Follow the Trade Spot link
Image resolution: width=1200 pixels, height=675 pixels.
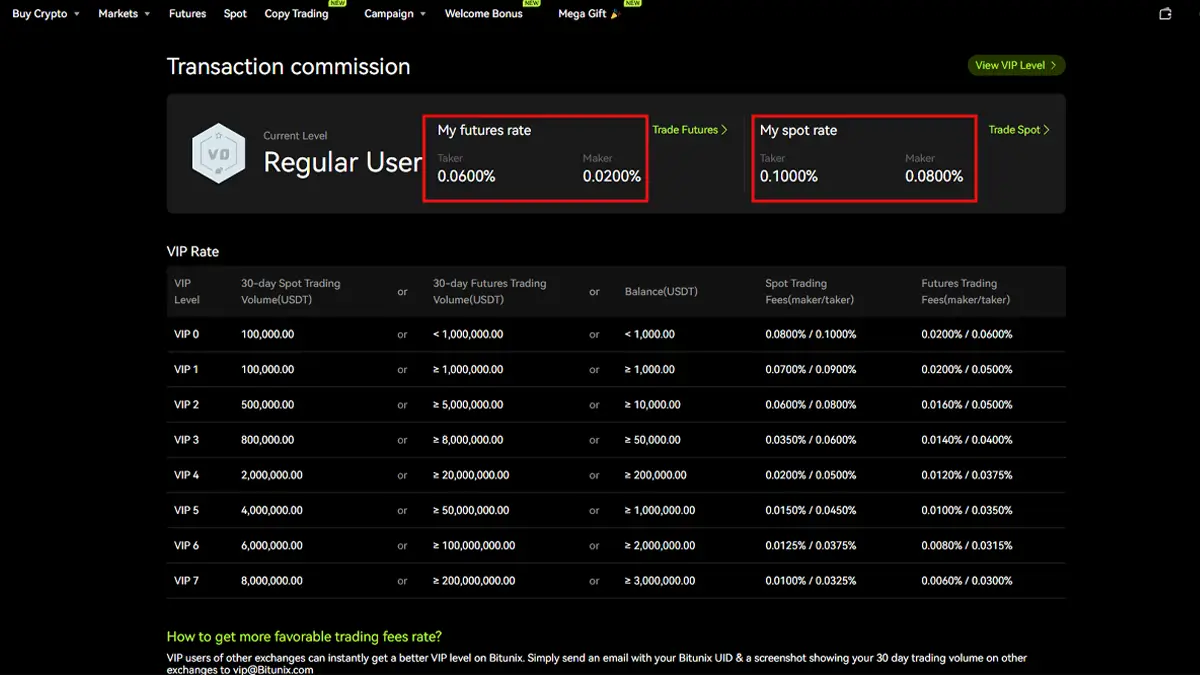point(1019,130)
